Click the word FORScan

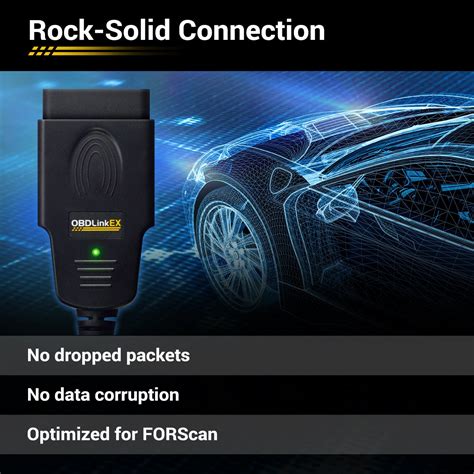pyautogui.click(x=180, y=434)
